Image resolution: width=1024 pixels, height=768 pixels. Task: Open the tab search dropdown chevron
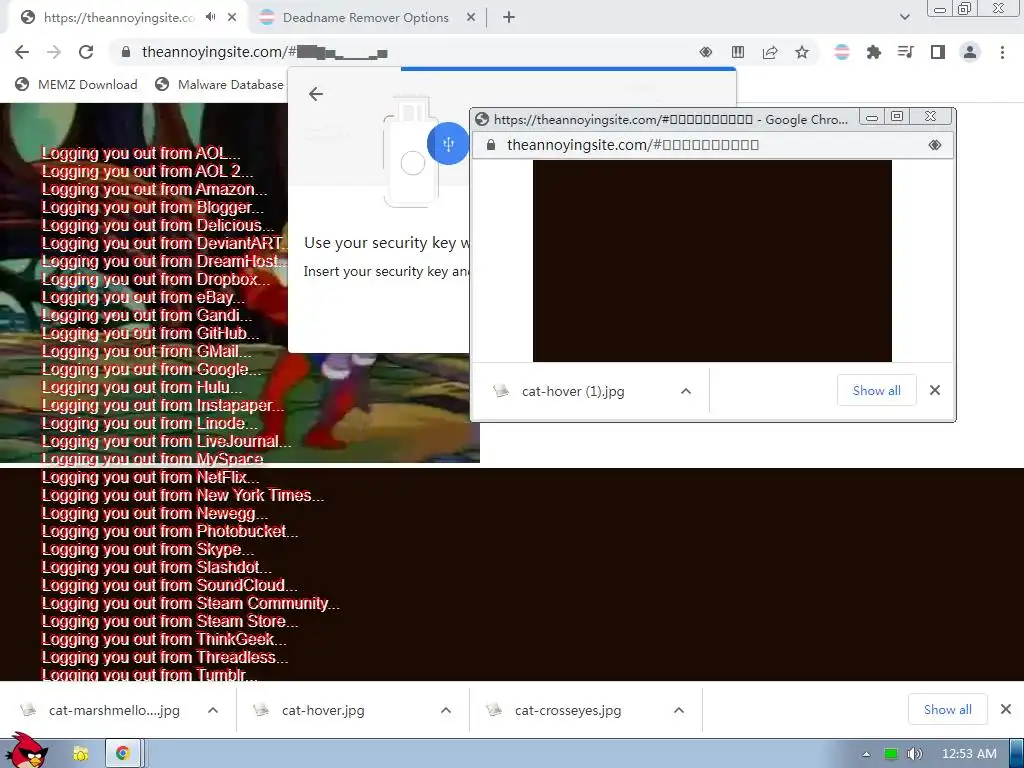904,17
